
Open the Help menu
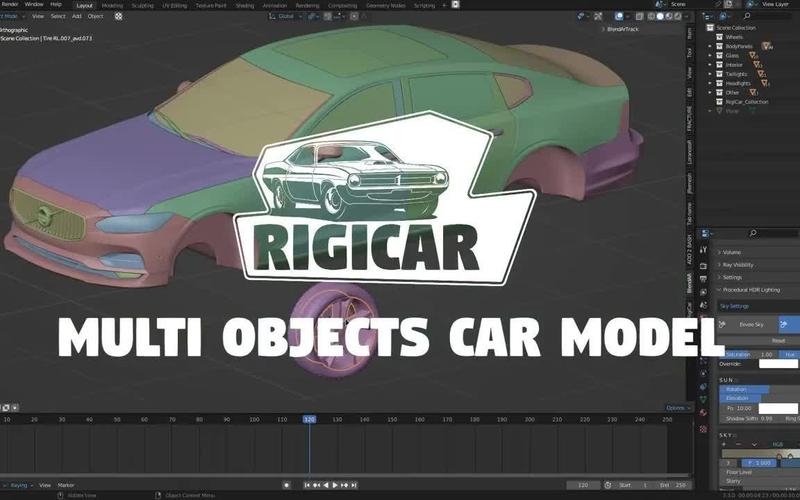[56, 4]
